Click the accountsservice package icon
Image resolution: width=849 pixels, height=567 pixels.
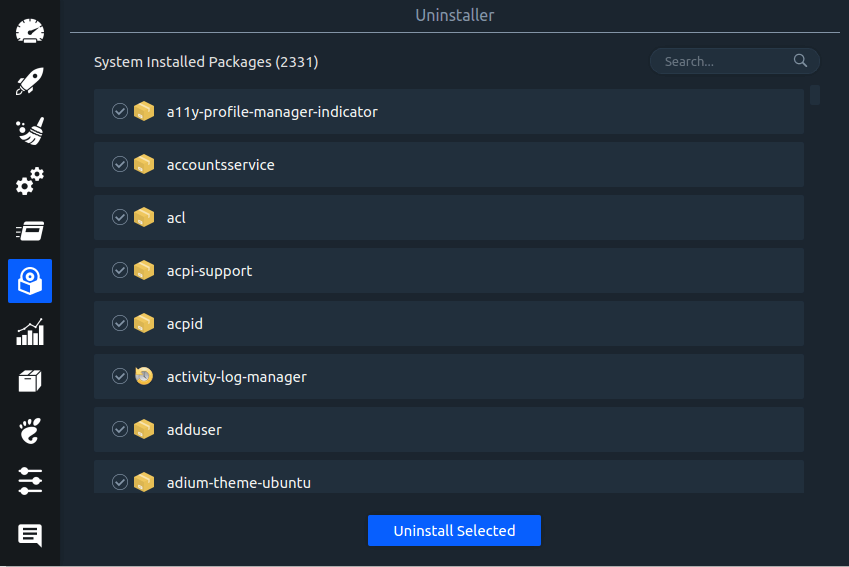[x=144, y=164]
